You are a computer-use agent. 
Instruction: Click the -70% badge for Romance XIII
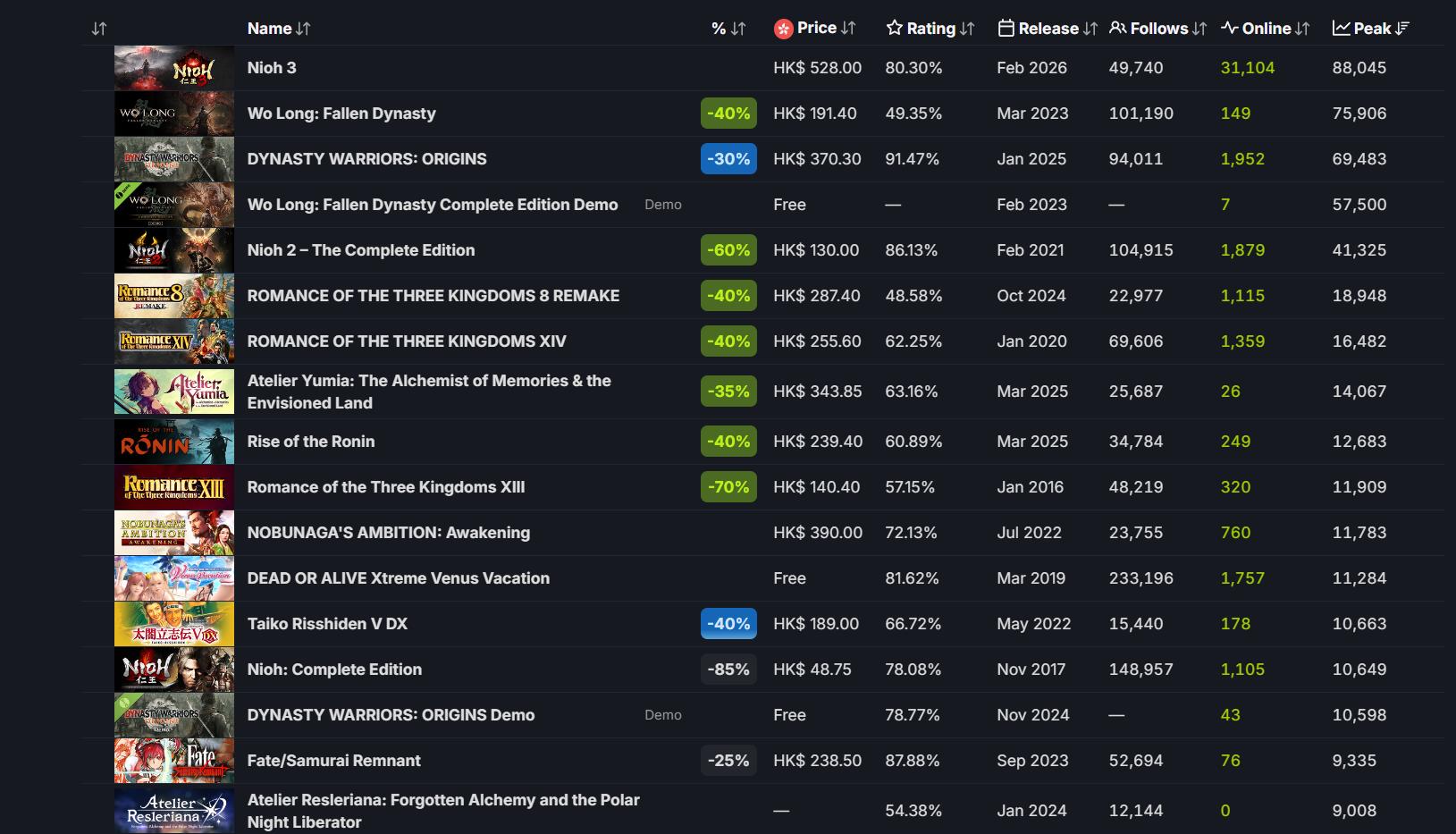tap(728, 487)
